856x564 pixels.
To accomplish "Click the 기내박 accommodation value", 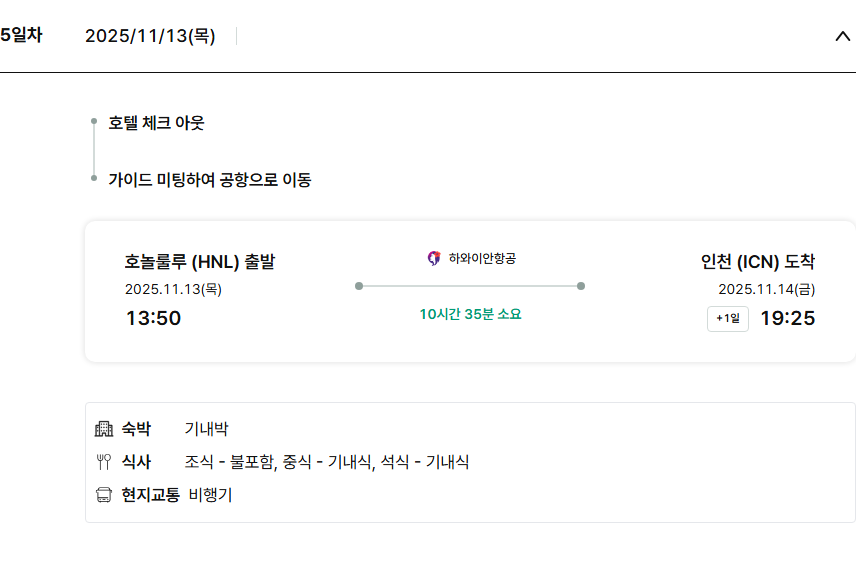I will [206, 429].
